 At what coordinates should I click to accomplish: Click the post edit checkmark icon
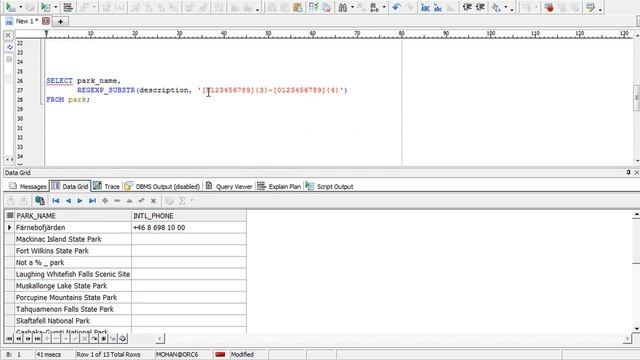tap(141, 200)
